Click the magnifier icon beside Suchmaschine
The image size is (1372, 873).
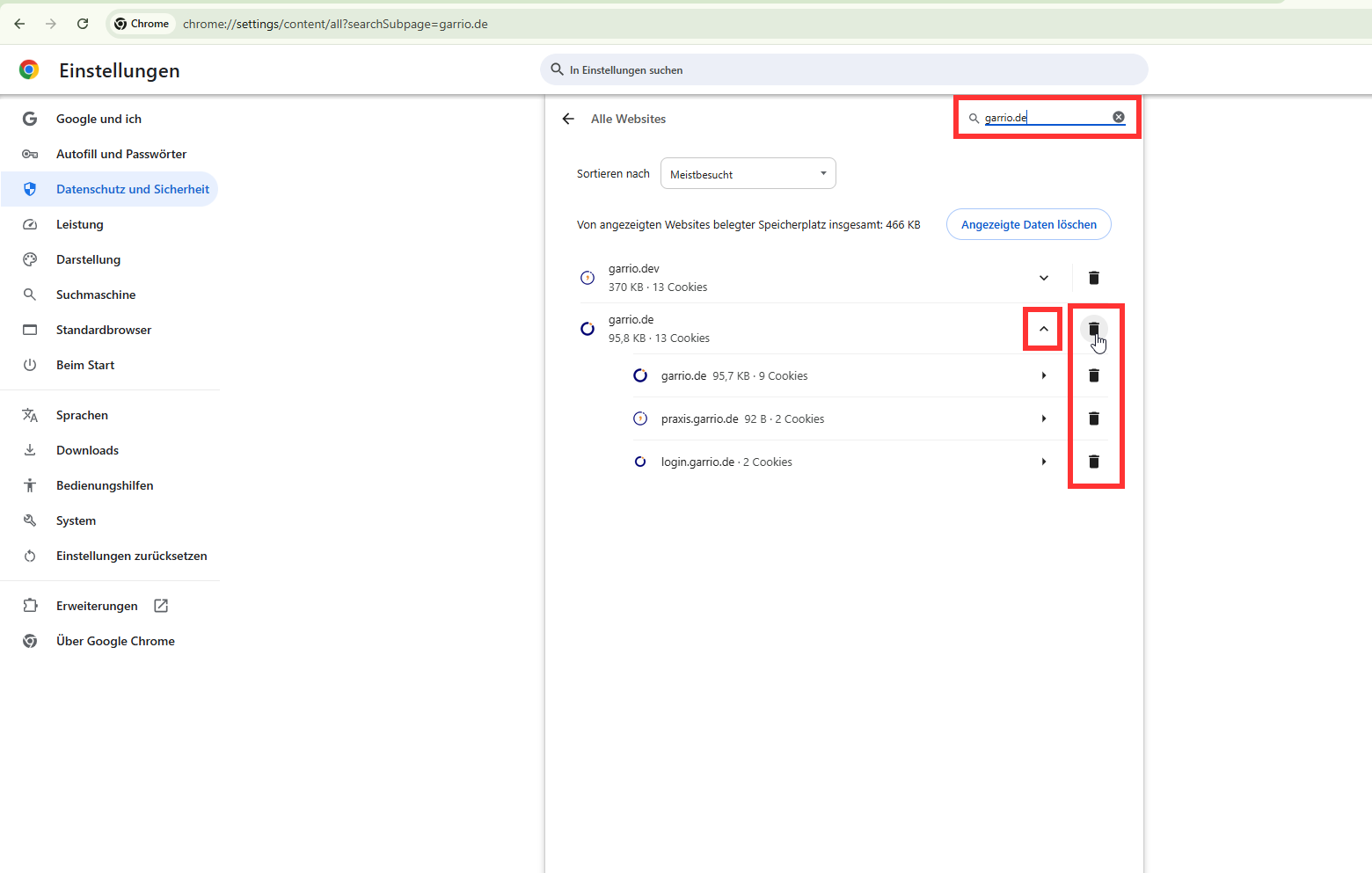point(30,295)
